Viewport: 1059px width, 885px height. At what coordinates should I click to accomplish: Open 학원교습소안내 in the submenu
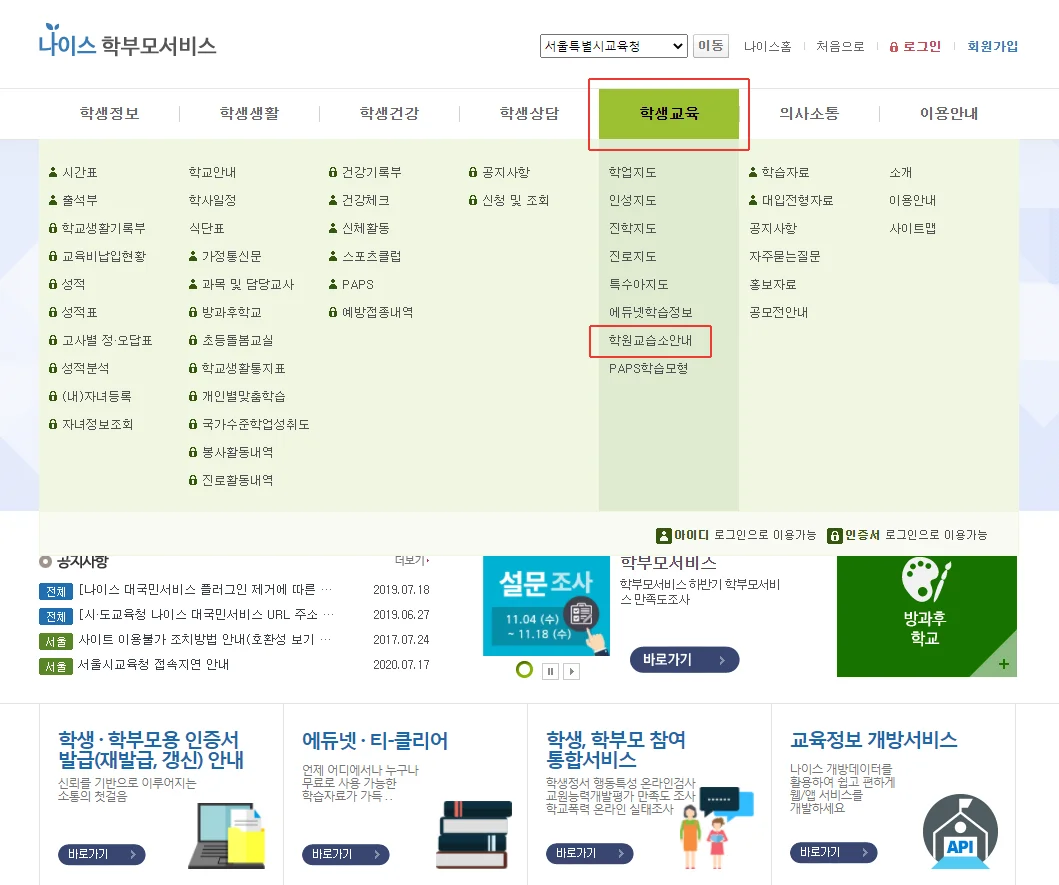click(x=650, y=340)
